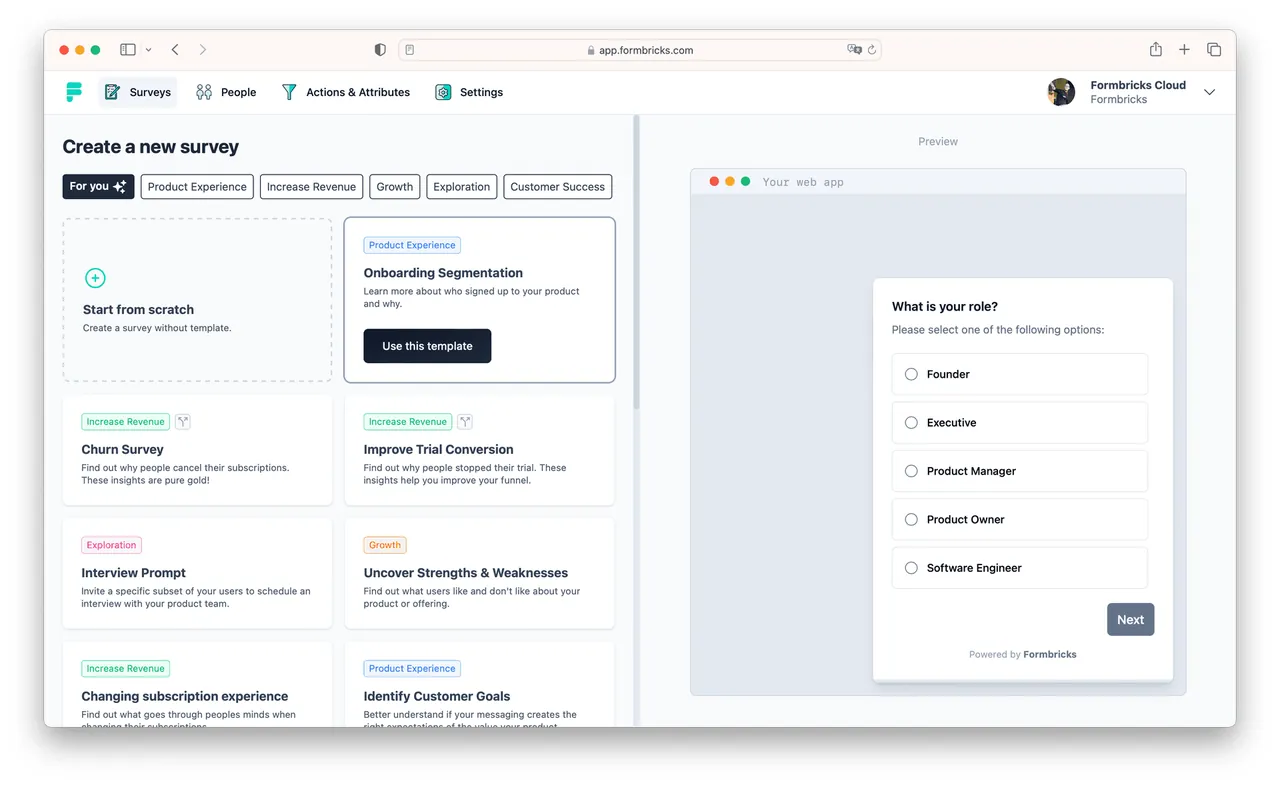1280x785 pixels.
Task: Select the Exploration filter
Action: [462, 187]
